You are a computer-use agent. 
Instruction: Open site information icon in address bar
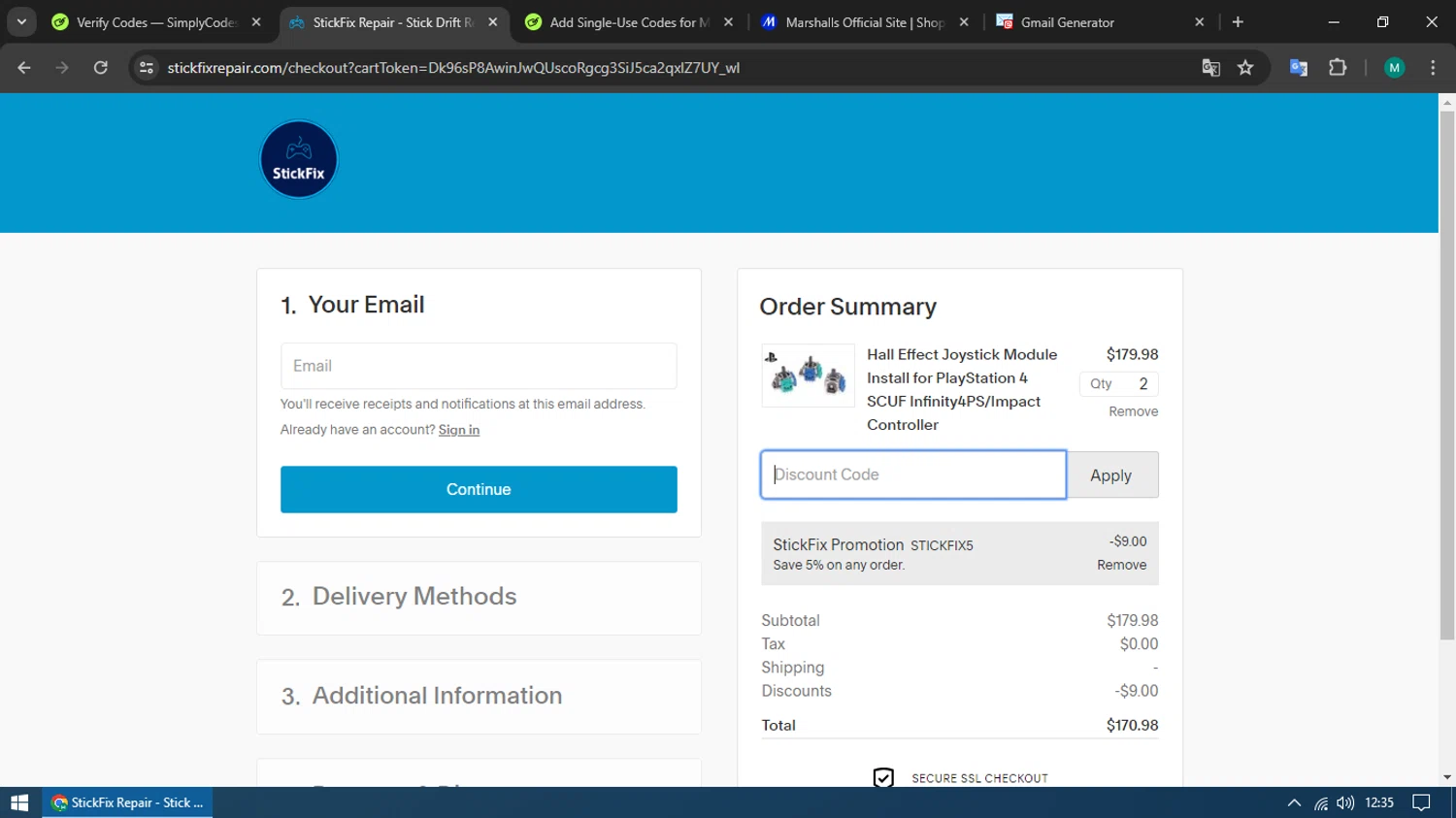point(147,68)
